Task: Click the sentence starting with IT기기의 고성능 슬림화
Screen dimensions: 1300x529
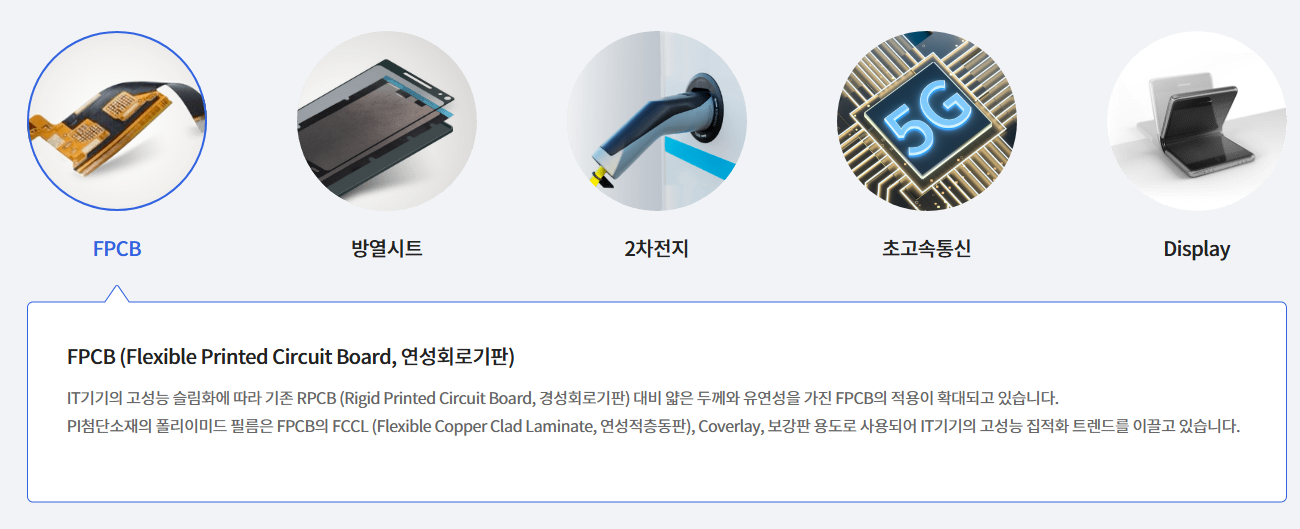Action: coord(562,397)
